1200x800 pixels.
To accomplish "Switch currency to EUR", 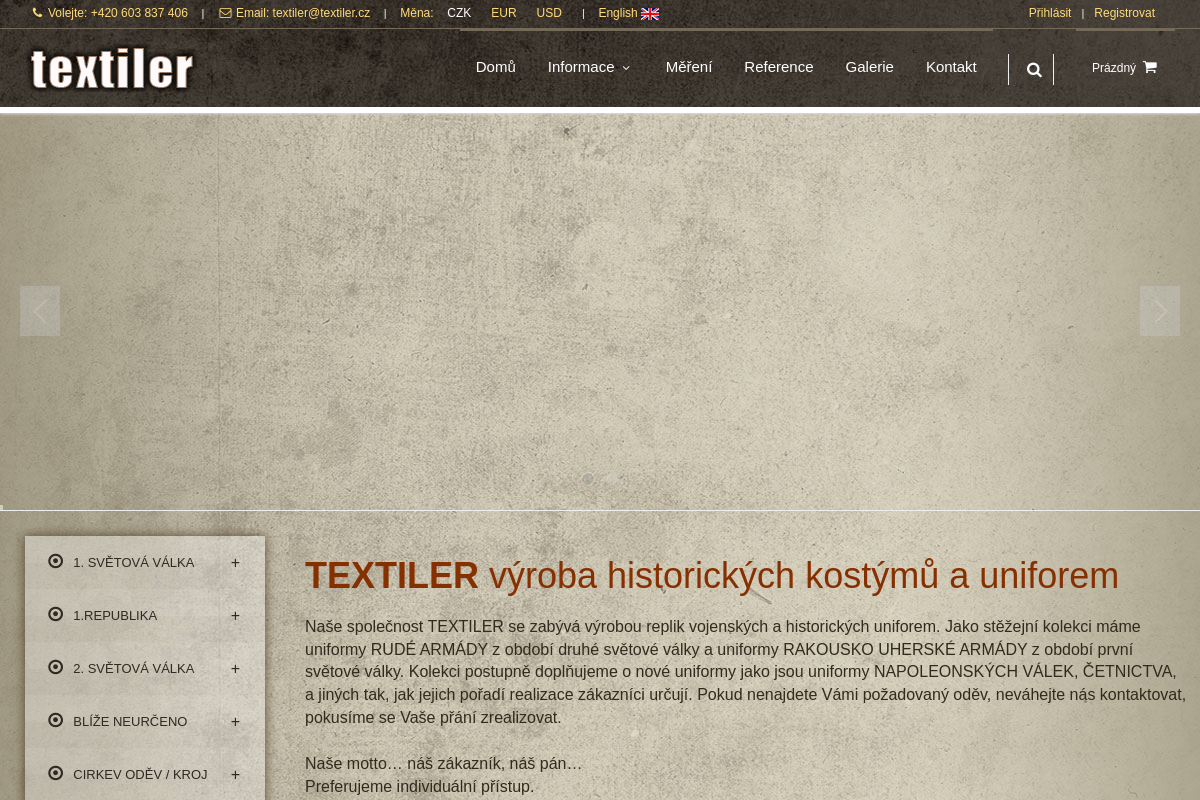I will [x=503, y=13].
